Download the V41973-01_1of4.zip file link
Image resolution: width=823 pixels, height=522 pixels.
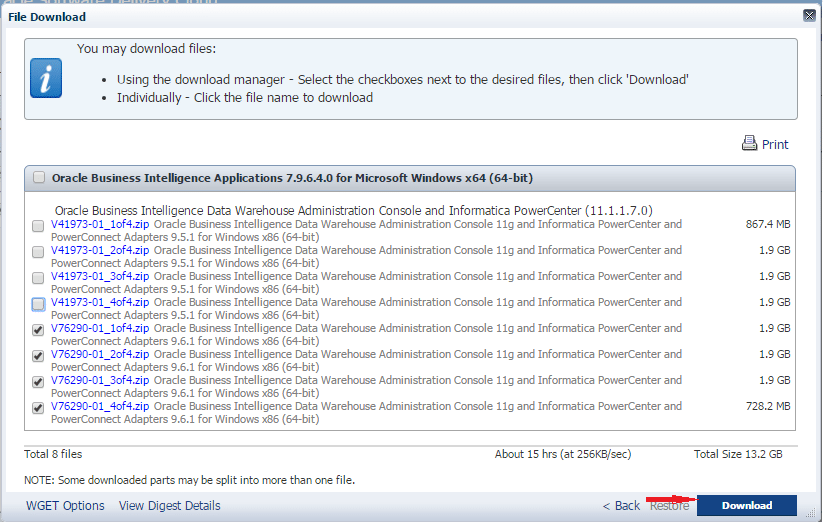pyautogui.click(x=100, y=224)
